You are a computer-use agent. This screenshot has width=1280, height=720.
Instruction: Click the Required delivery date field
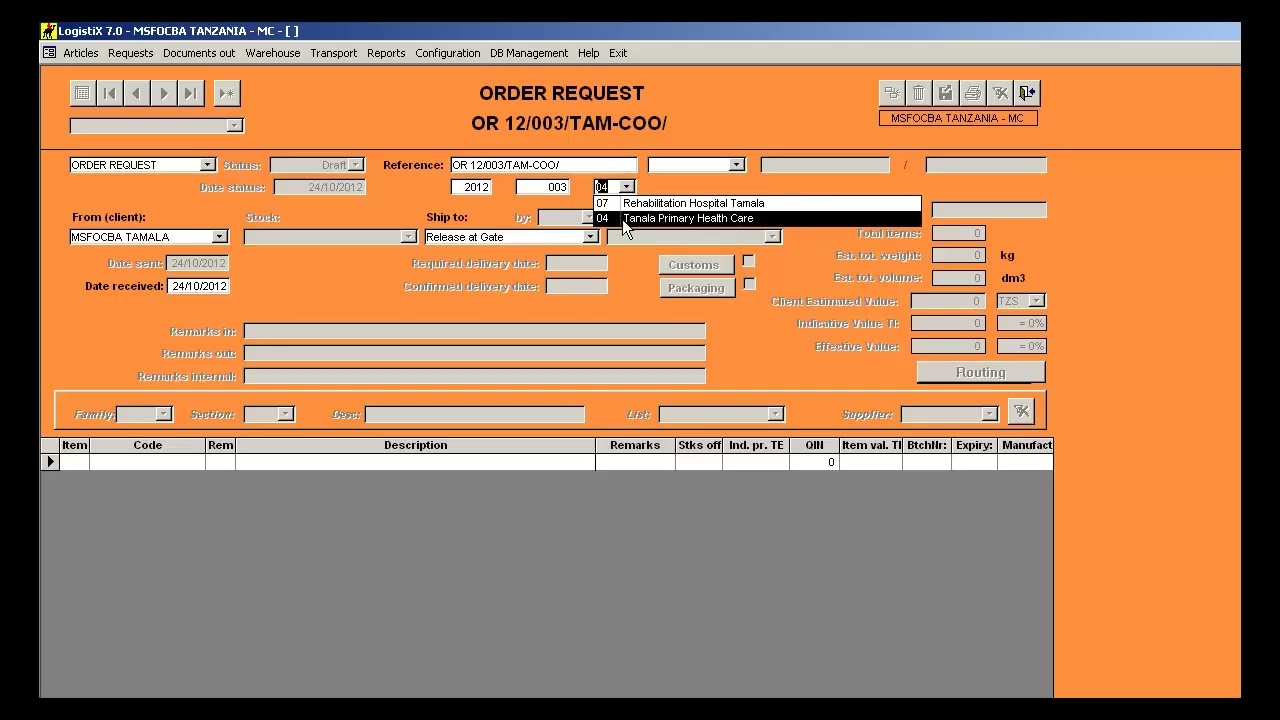click(x=577, y=263)
